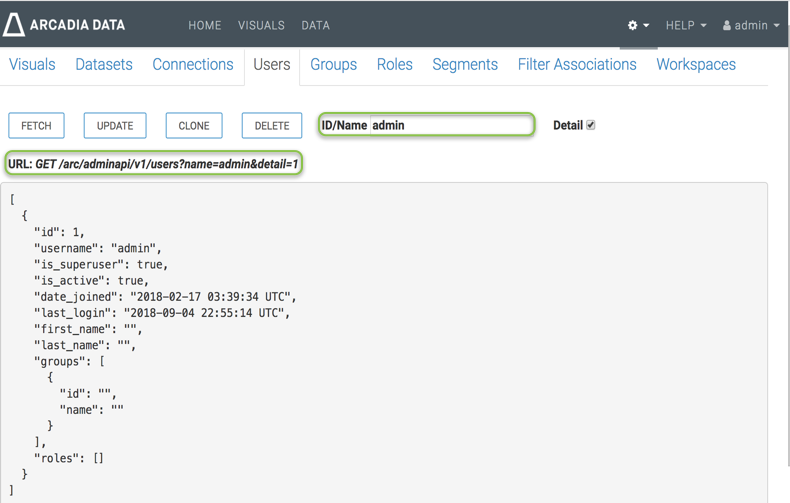Select the Users tab
The image size is (790, 503).
tap(272, 64)
